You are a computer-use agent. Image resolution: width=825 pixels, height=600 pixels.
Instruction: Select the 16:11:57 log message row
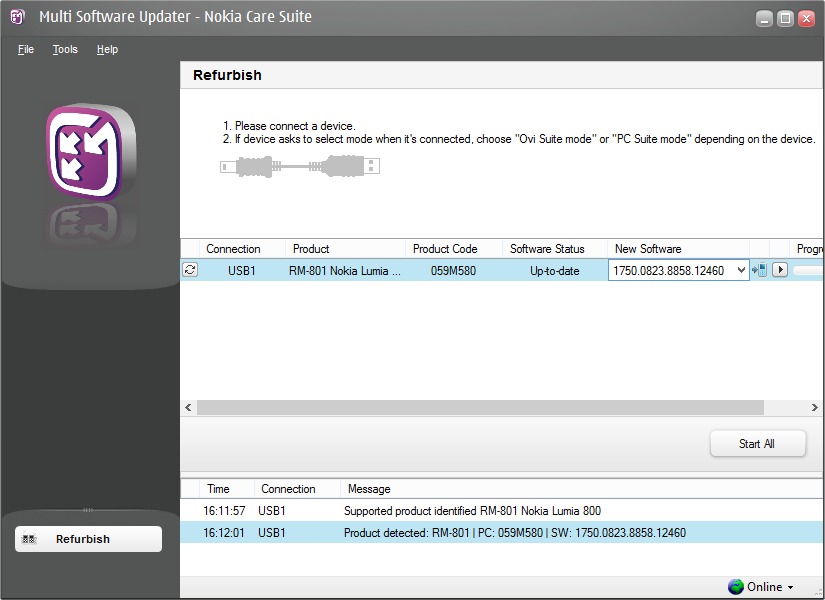coord(500,511)
